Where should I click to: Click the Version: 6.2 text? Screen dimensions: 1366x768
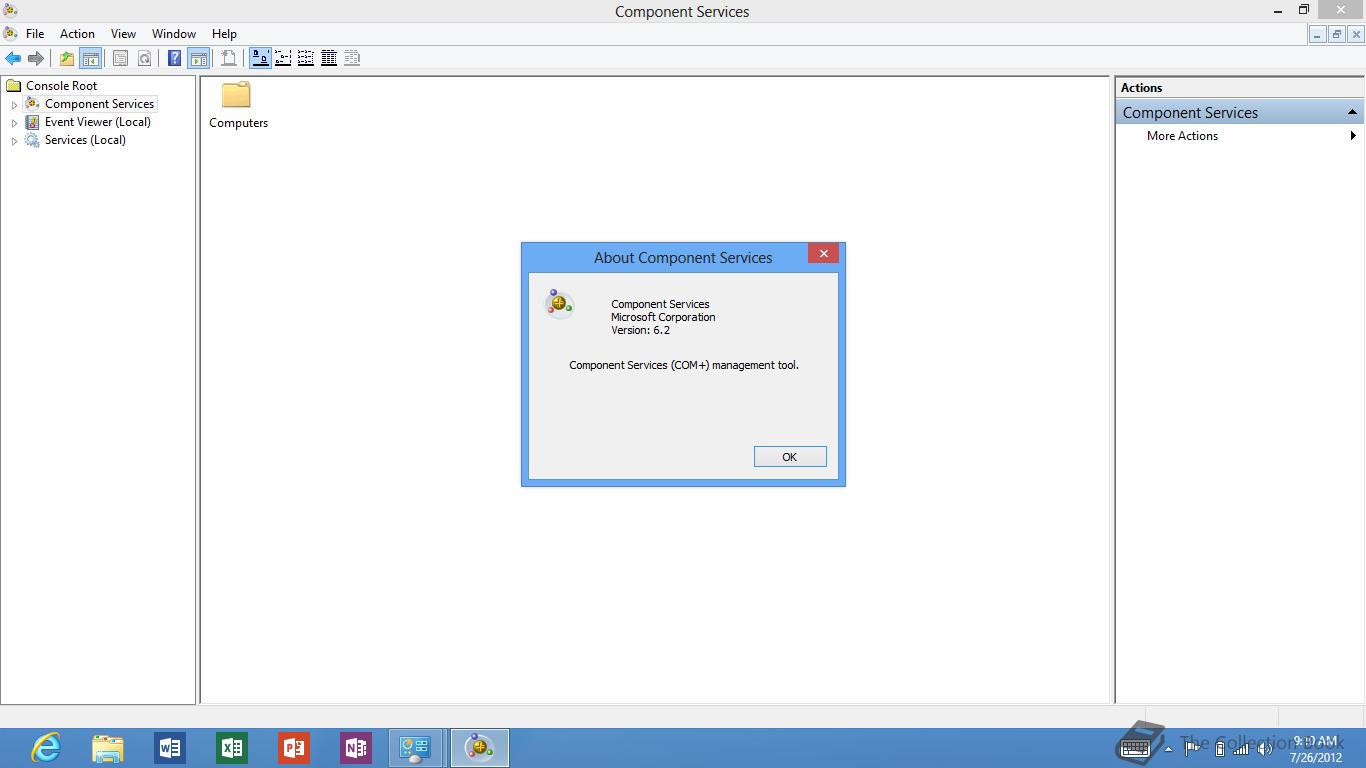point(640,330)
